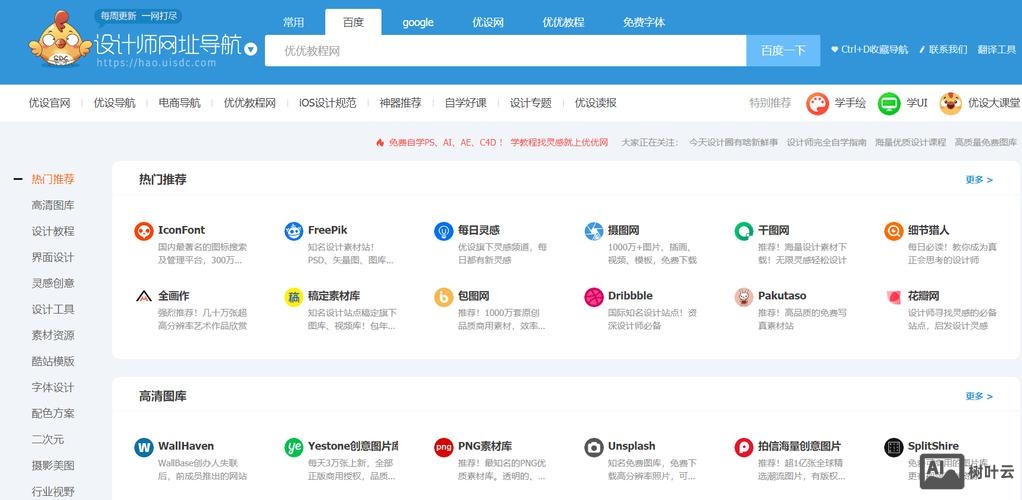Select 字体设计 in the sidebar
Viewport: 1022px width, 500px height.
coord(53,388)
